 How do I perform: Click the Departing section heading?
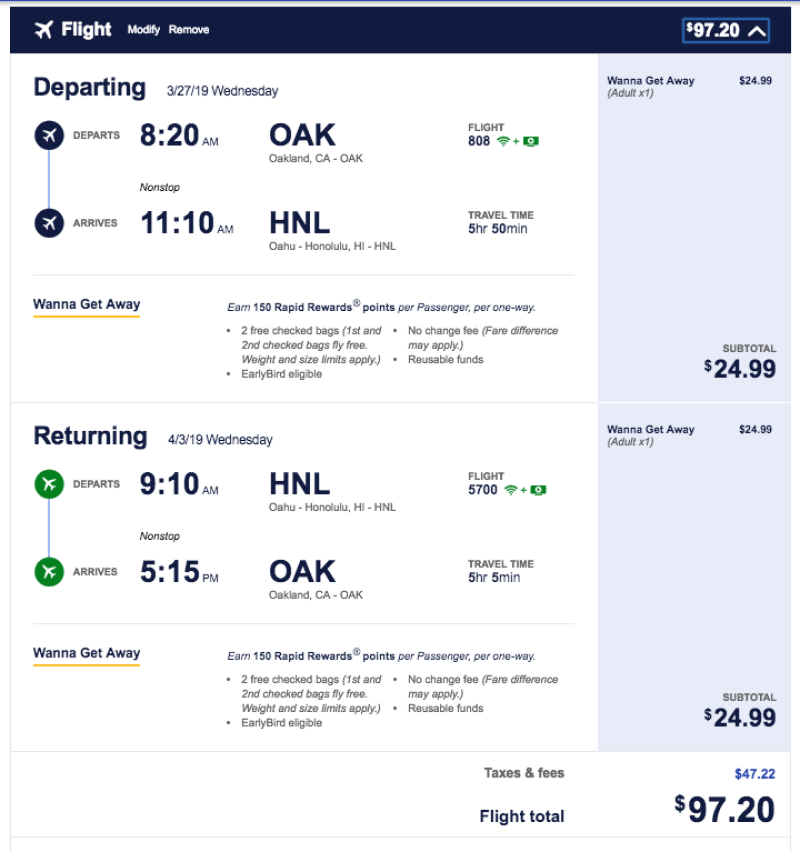(x=90, y=88)
